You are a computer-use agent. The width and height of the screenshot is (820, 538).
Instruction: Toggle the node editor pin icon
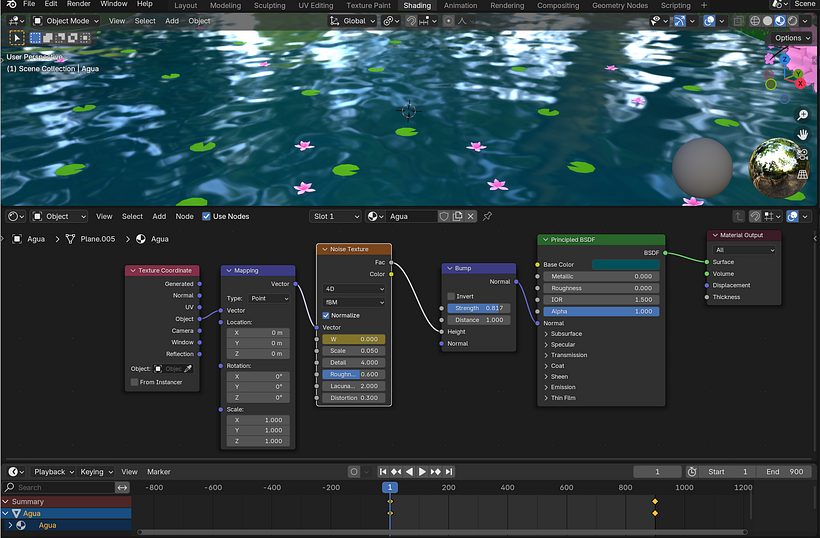tap(487, 216)
